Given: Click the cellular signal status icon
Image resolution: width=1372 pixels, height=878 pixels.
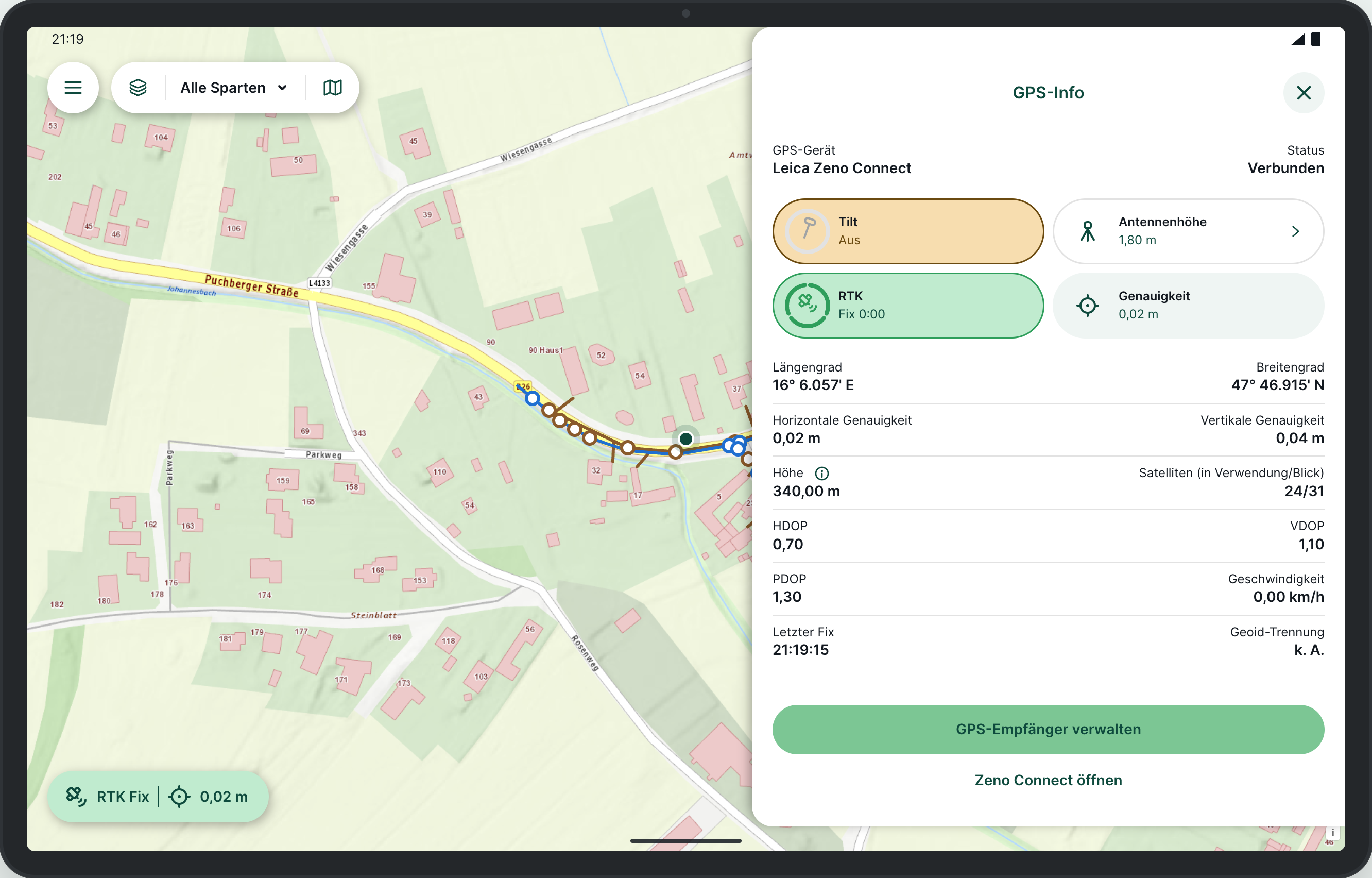Looking at the screenshot, I should pyautogui.click(x=1297, y=39).
